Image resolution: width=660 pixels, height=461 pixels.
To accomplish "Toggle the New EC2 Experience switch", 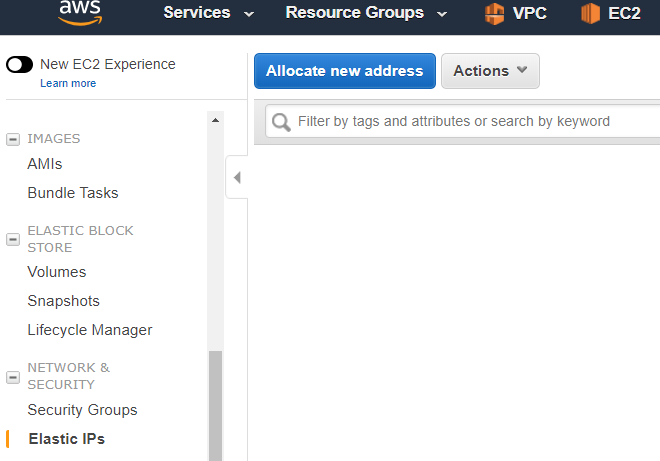I will click(19, 64).
